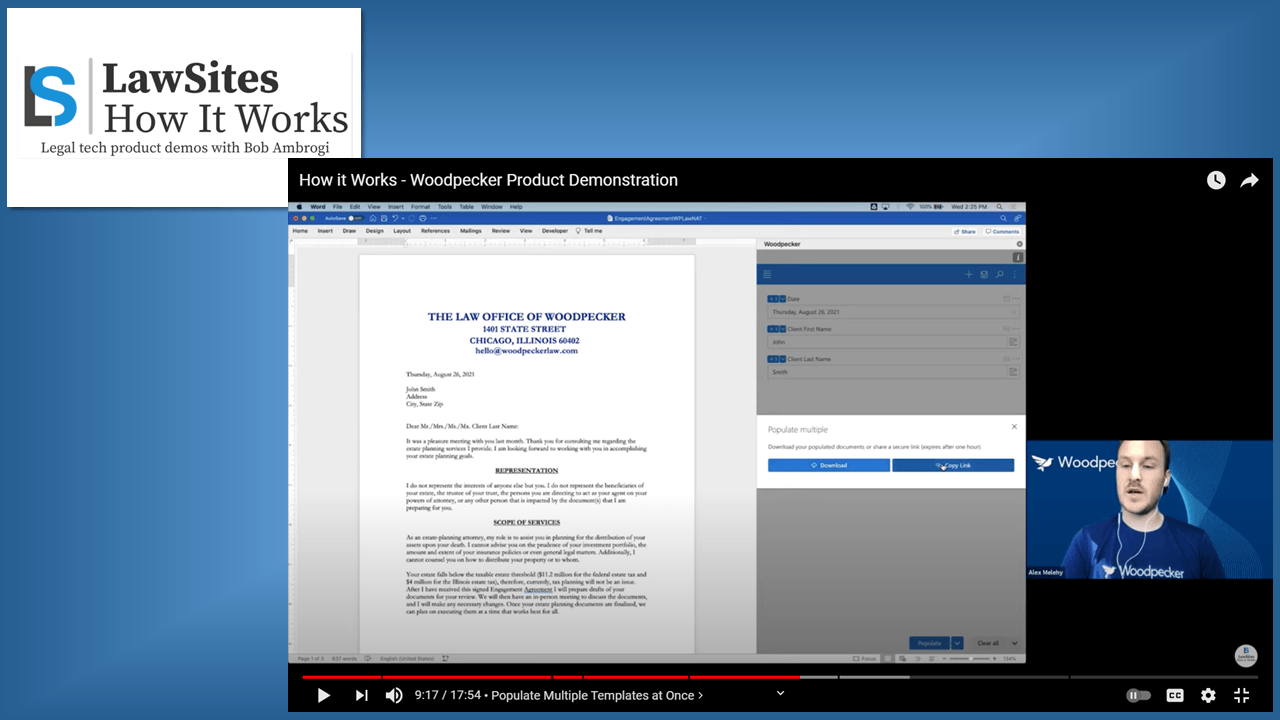The height and width of the screenshot is (720, 1280).
Task: Exit full screen mode
Action: click(x=1242, y=695)
